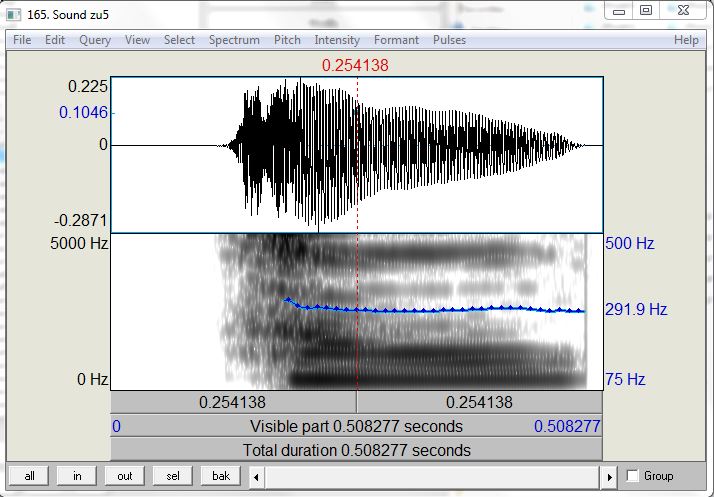Click the 'out' zoom button

pos(124,476)
